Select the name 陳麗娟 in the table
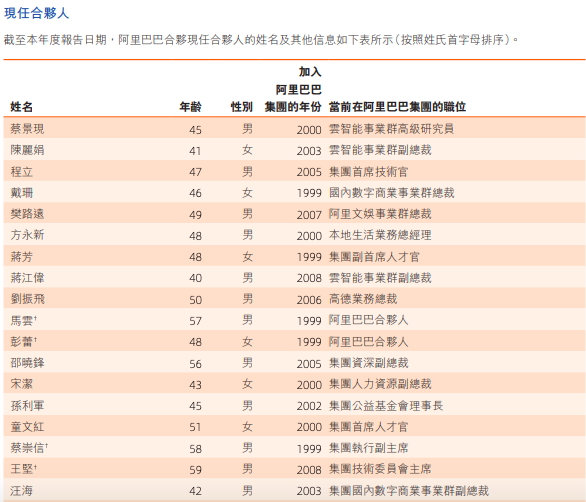Screen dimensions: 586x502 27,150
